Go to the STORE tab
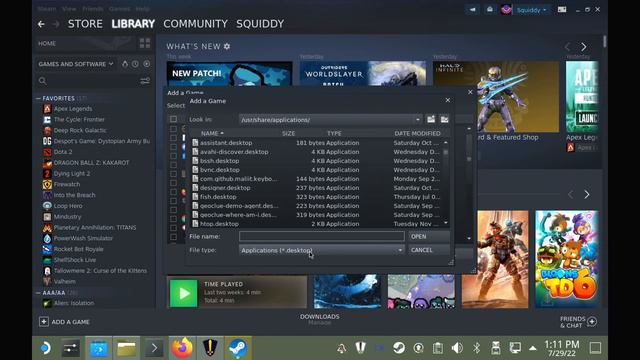Image resolution: width=640 pixels, height=360 pixels. click(85, 24)
